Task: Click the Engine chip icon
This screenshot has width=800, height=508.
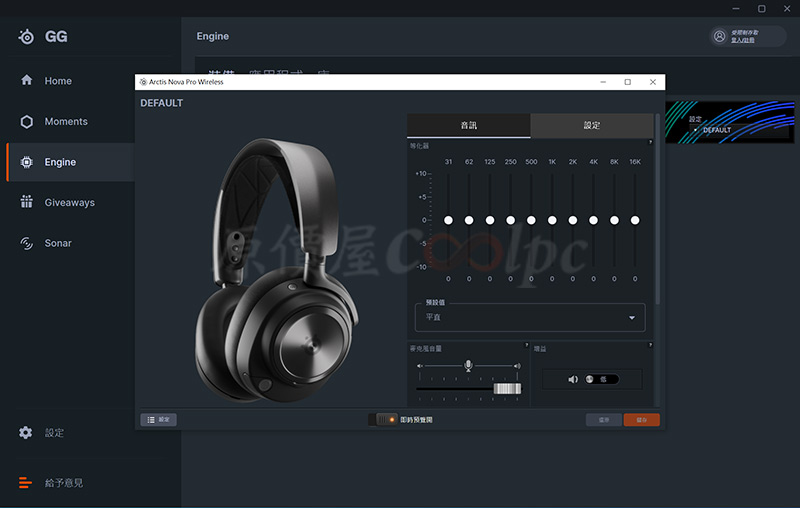Action: coord(27,162)
